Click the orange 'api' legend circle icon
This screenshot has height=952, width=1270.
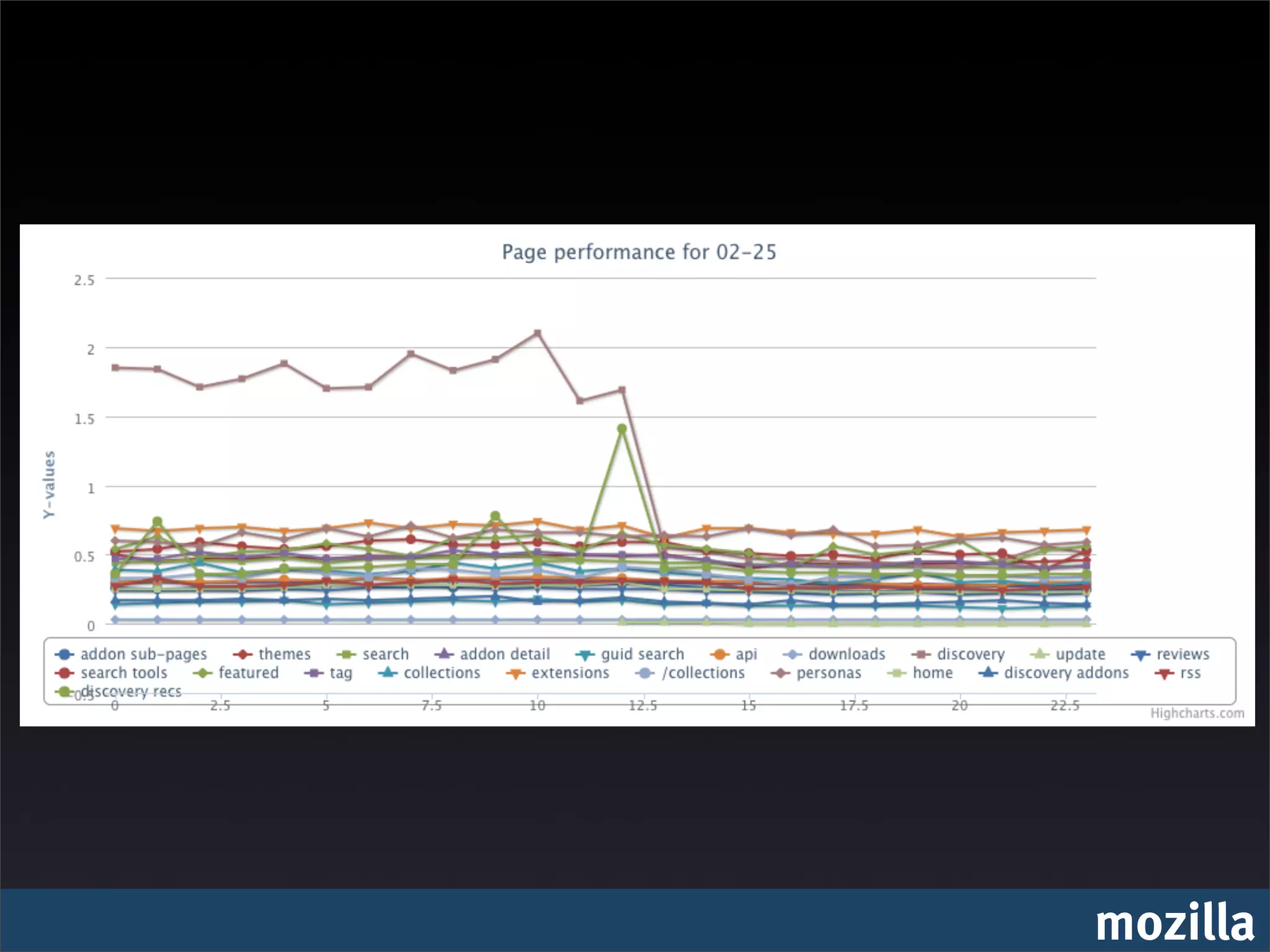tap(719, 654)
